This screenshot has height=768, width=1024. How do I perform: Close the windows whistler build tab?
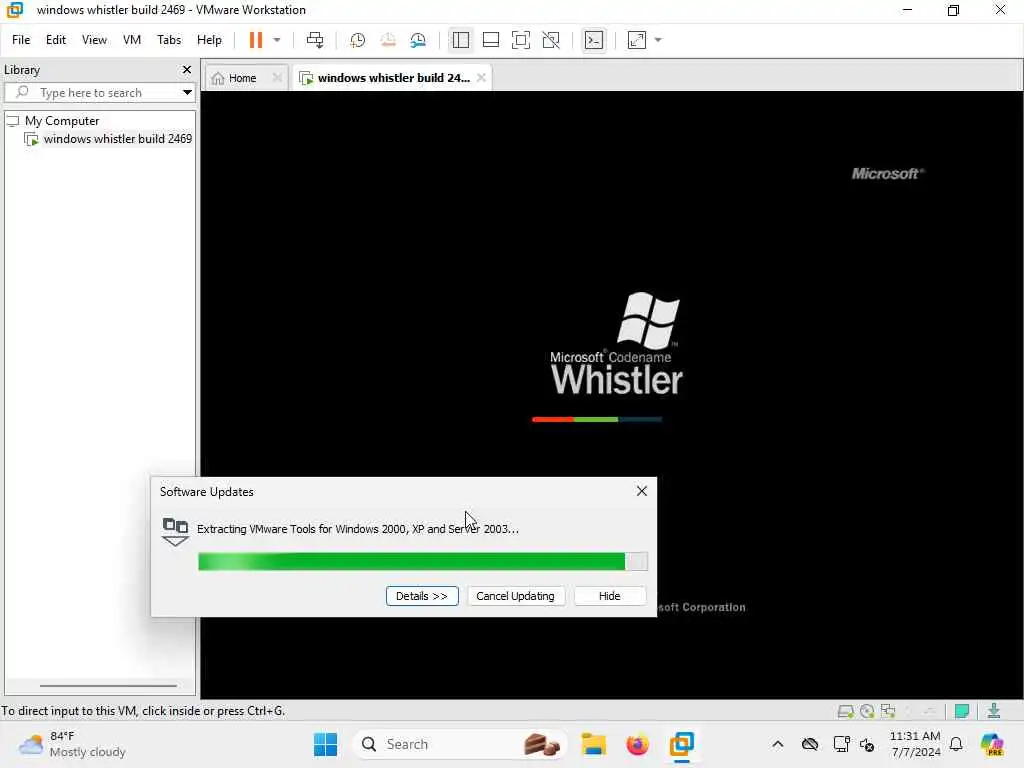(481, 78)
